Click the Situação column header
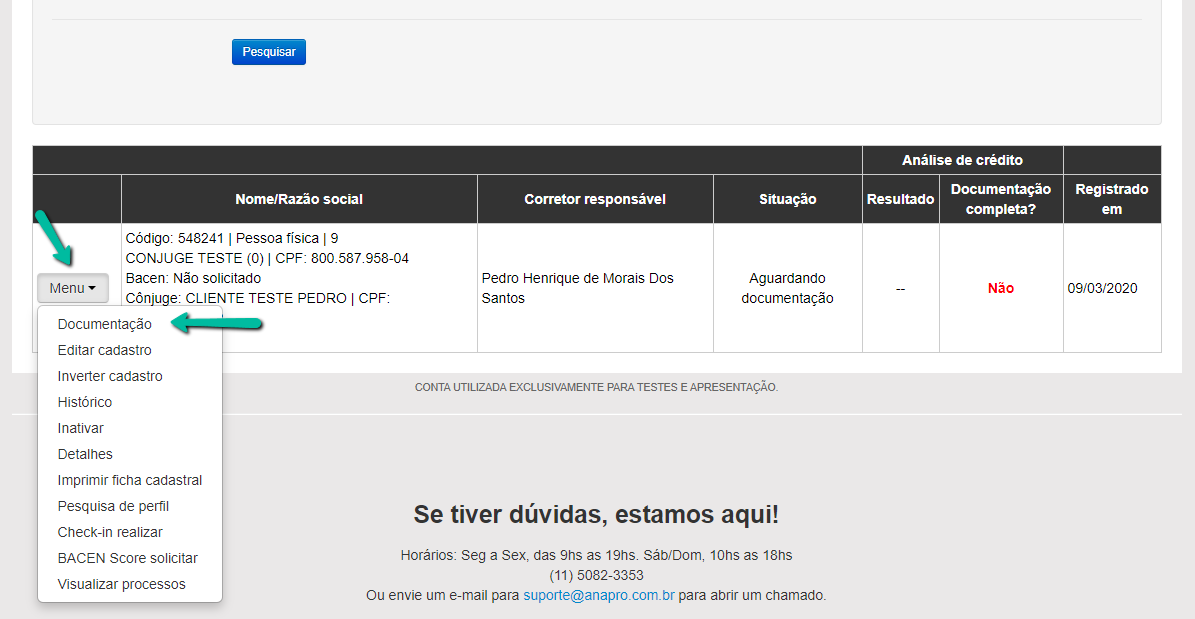This screenshot has width=1195, height=619. 787,199
